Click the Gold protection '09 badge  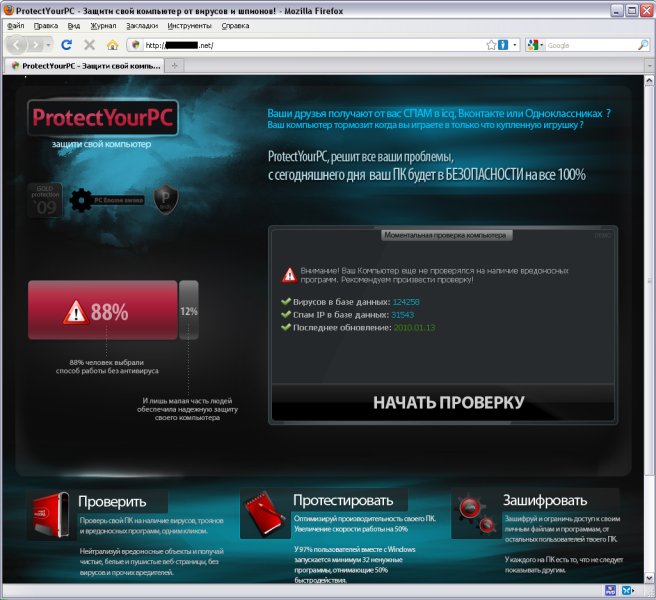click(45, 200)
